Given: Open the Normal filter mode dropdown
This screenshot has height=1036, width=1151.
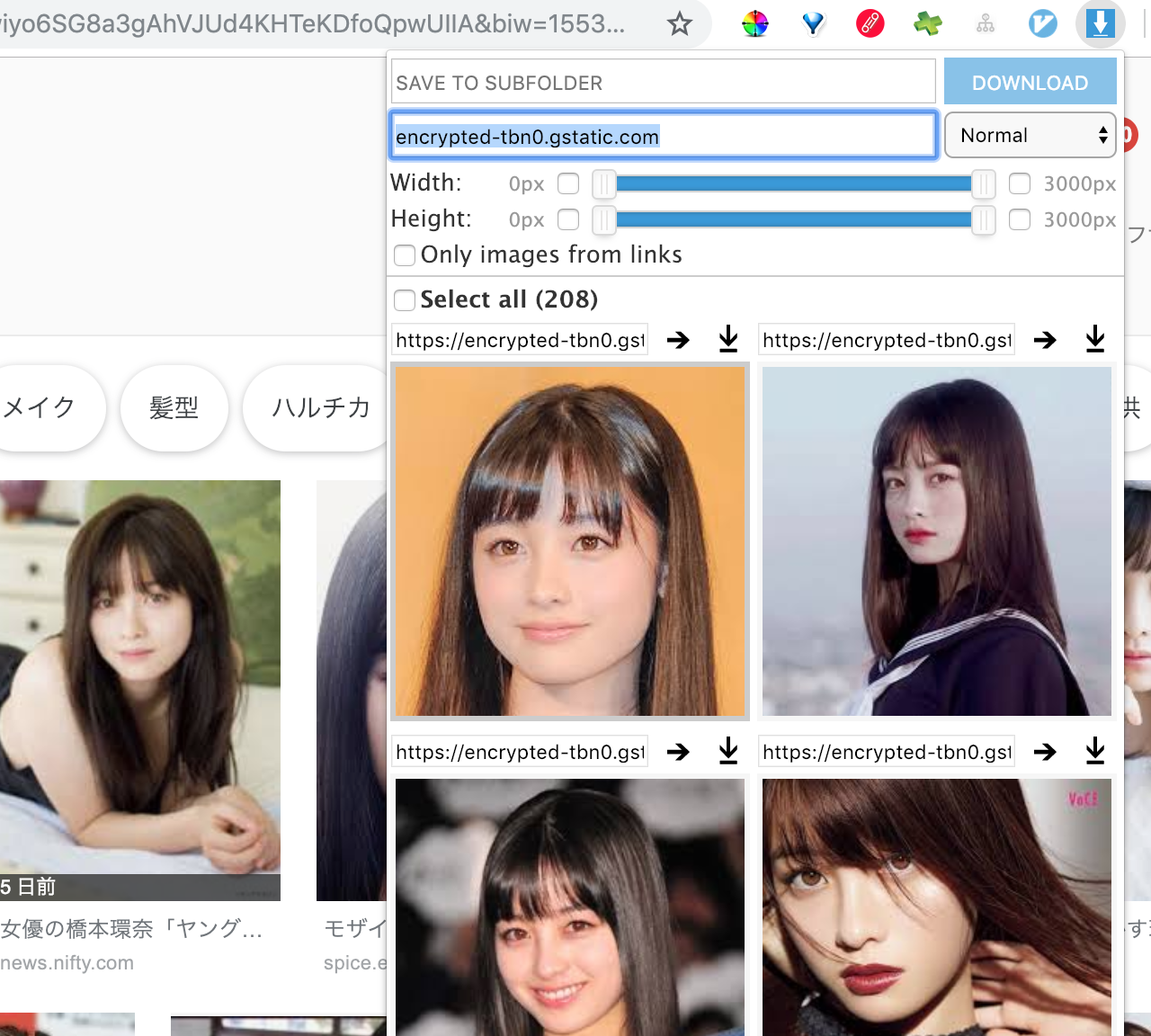Looking at the screenshot, I should pyautogui.click(x=1030, y=136).
